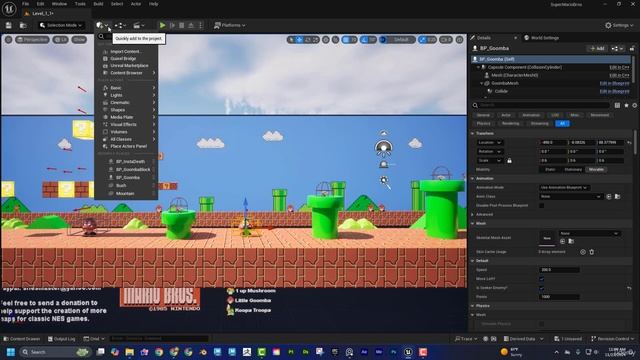Viewport: 640px width, 360px height.
Task: Click the Speed value field
Action: click(x=559, y=270)
